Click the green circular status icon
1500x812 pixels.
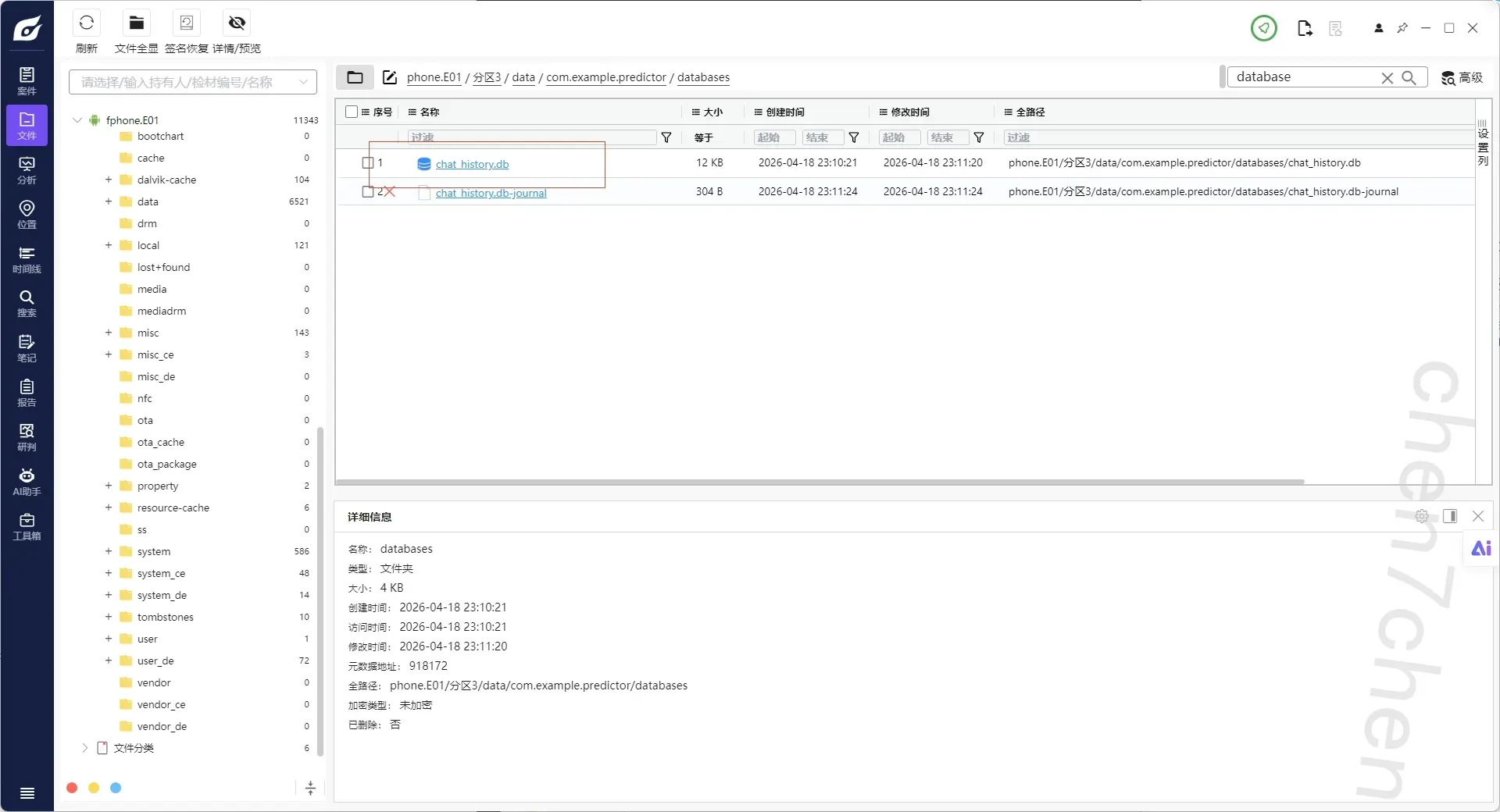click(x=1263, y=28)
